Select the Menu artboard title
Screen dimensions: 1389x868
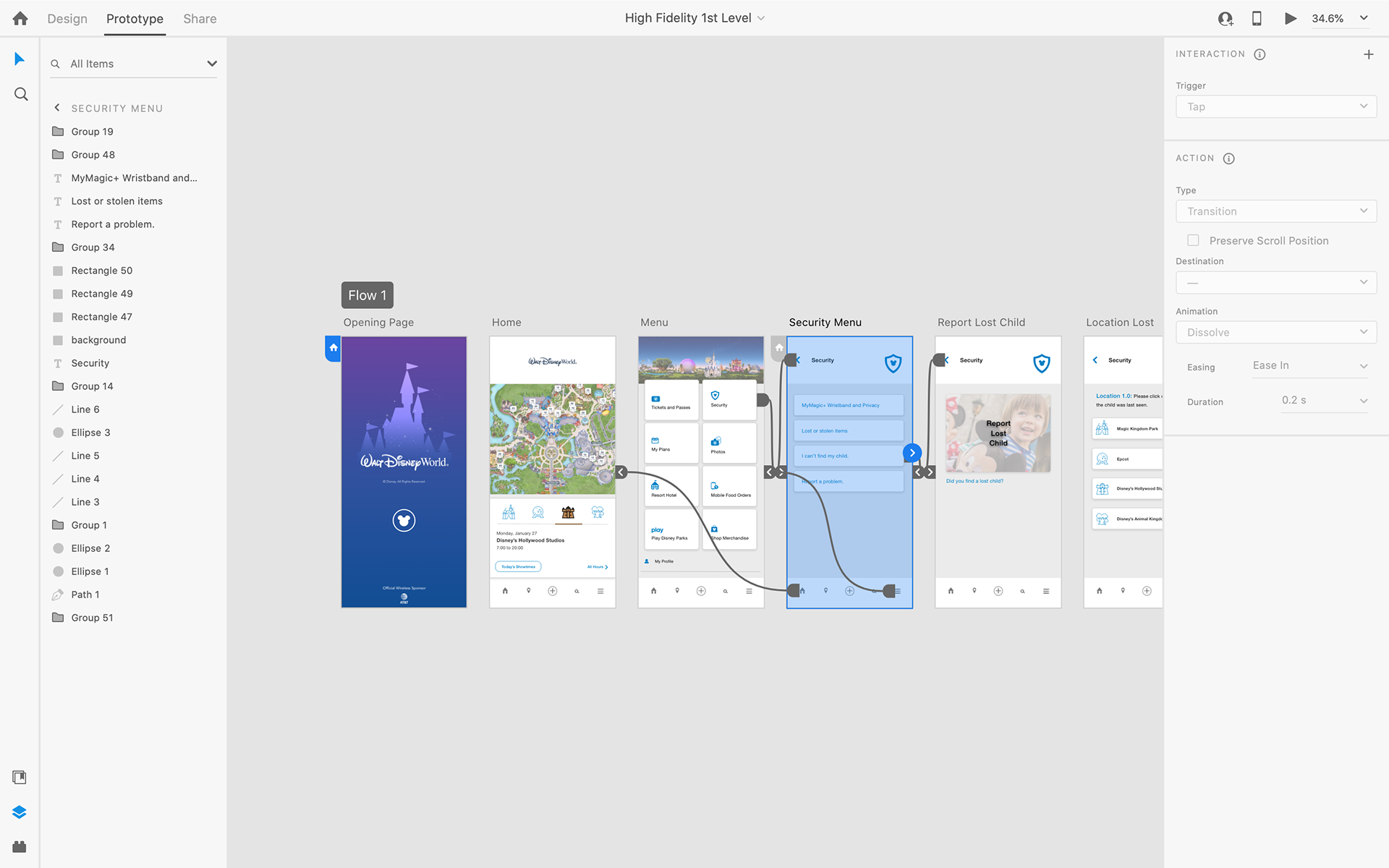tap(654, 323)
